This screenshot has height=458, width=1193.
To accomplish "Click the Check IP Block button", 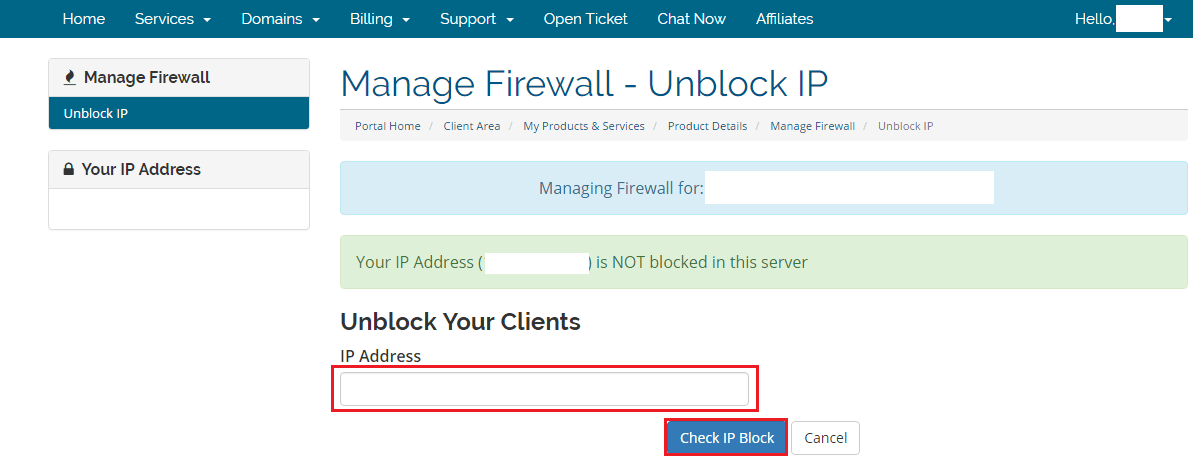I will coord(727,438).
